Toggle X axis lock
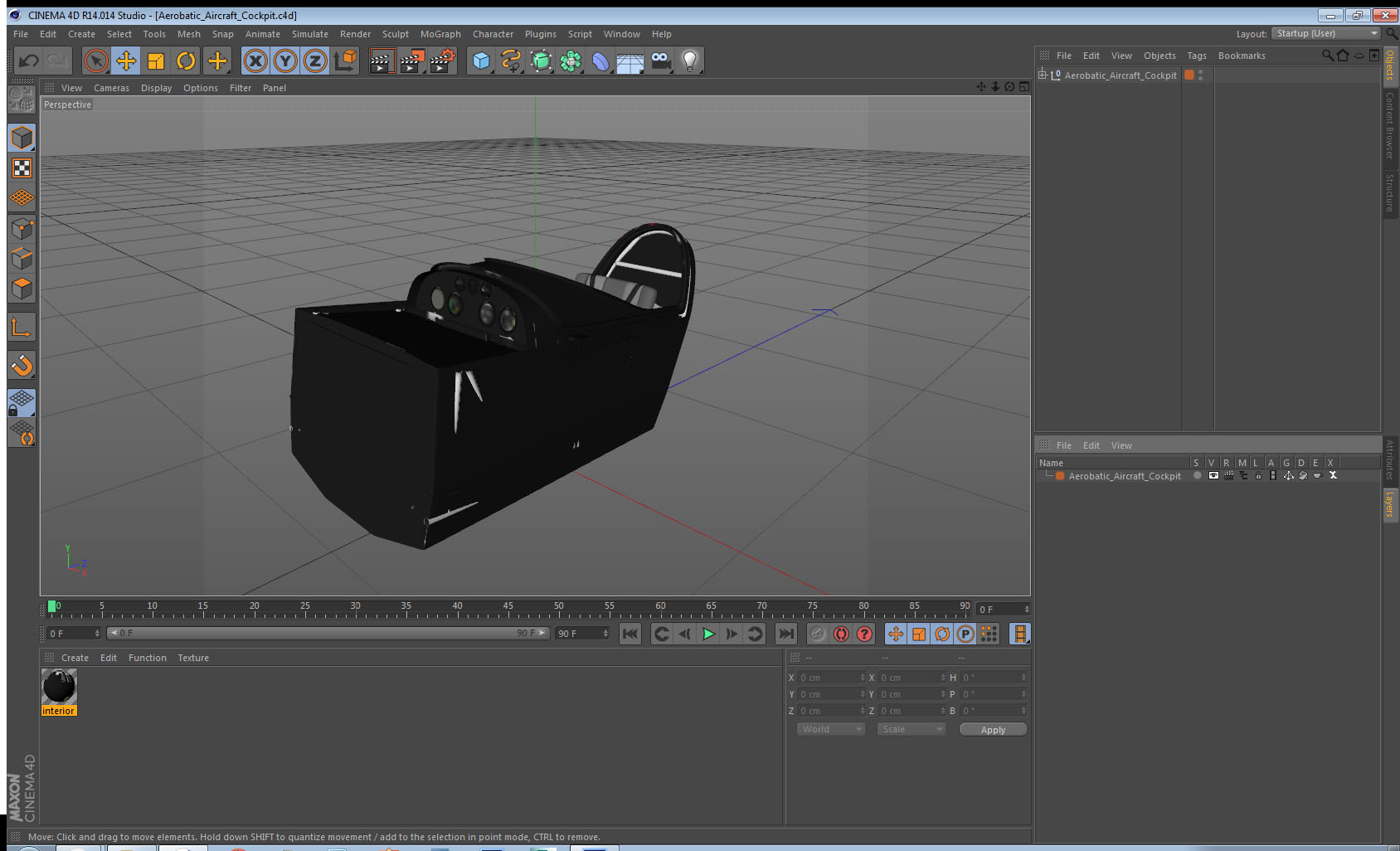The image size is (1400, 851). 255,61
